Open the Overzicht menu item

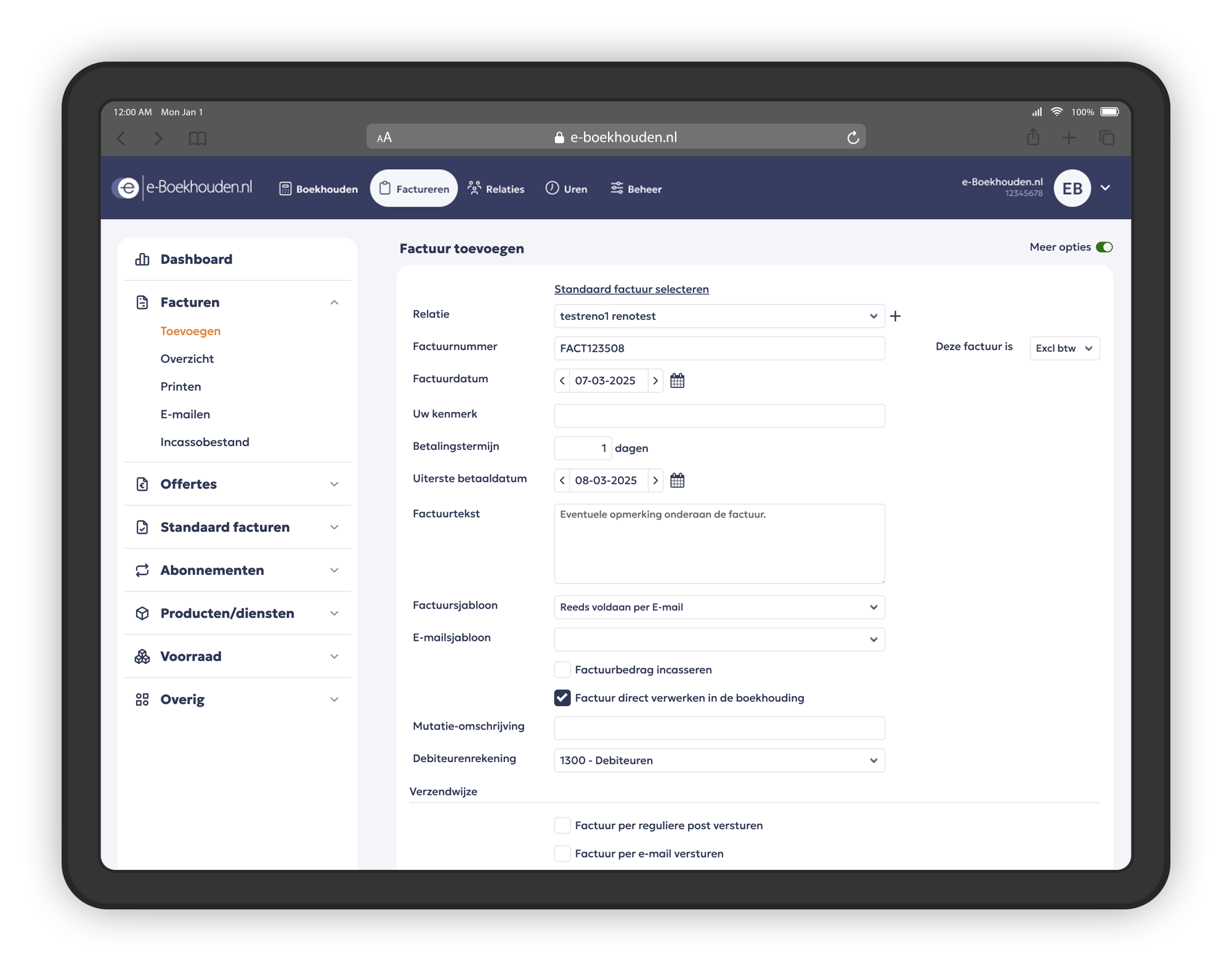coord(187,359)
